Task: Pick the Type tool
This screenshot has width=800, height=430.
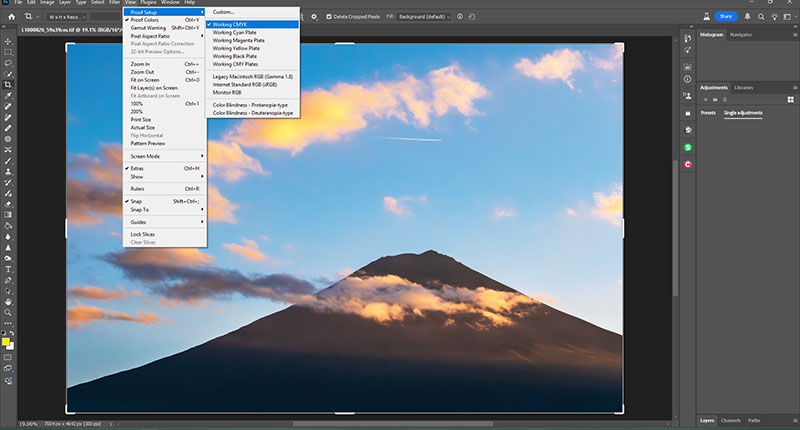Action: point(8,269)
